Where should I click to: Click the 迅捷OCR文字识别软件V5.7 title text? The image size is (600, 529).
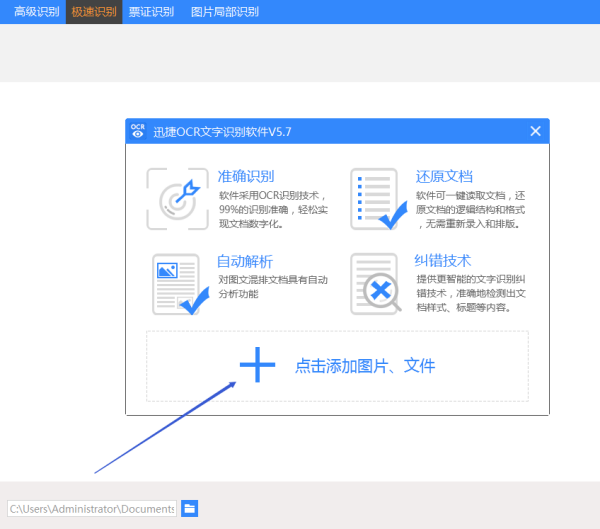point(222,132)
